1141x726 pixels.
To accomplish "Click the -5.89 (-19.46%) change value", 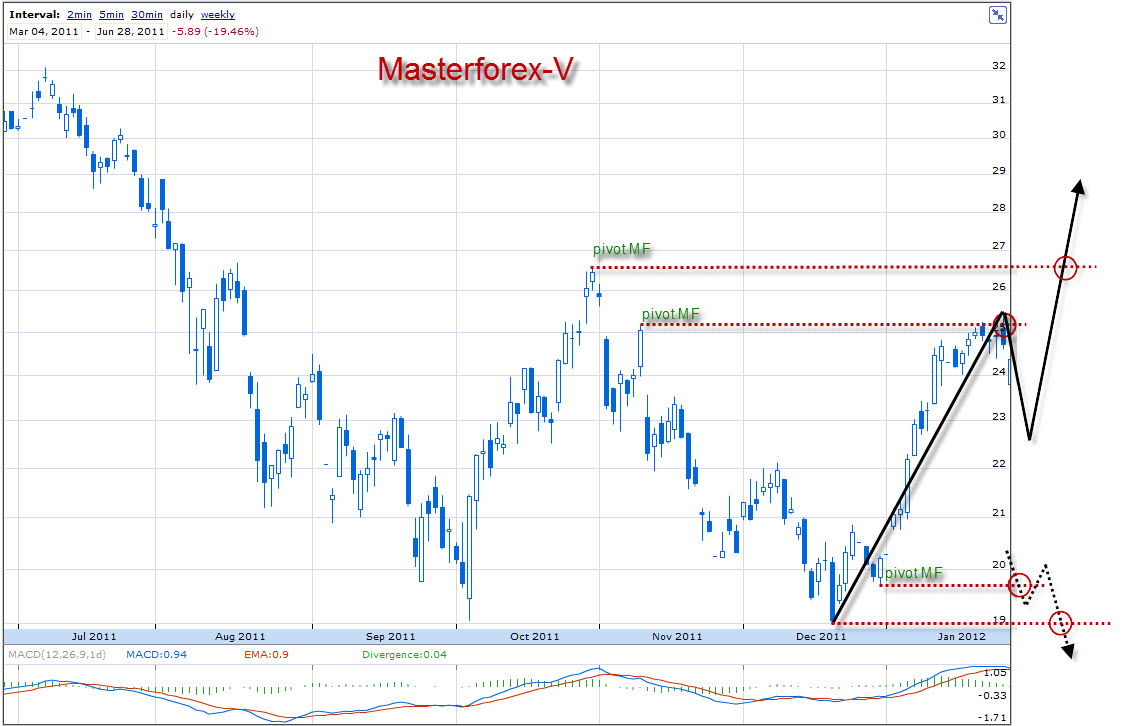I will (x=215, y=31).
